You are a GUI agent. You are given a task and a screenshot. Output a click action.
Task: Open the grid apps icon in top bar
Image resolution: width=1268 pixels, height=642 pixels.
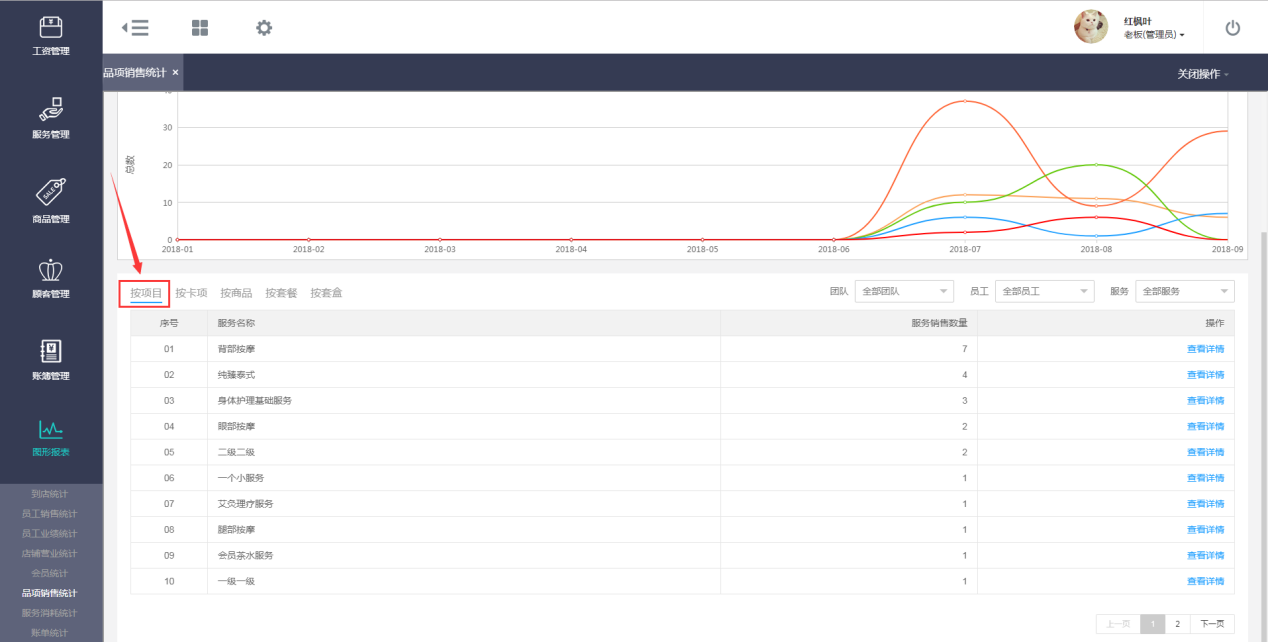tap(200, 28)
